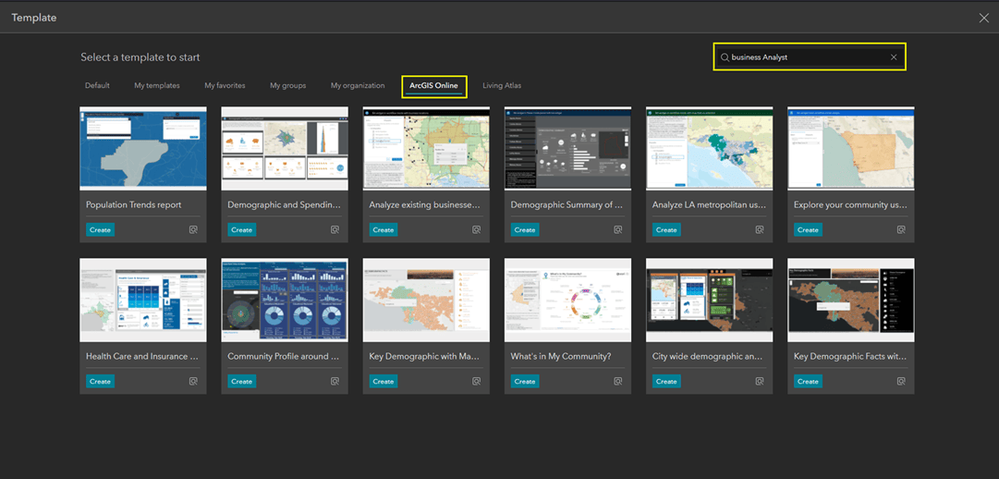999x479 pixels.
Task: Switch to the My groups tab
Action: click(x=288, y=85)
